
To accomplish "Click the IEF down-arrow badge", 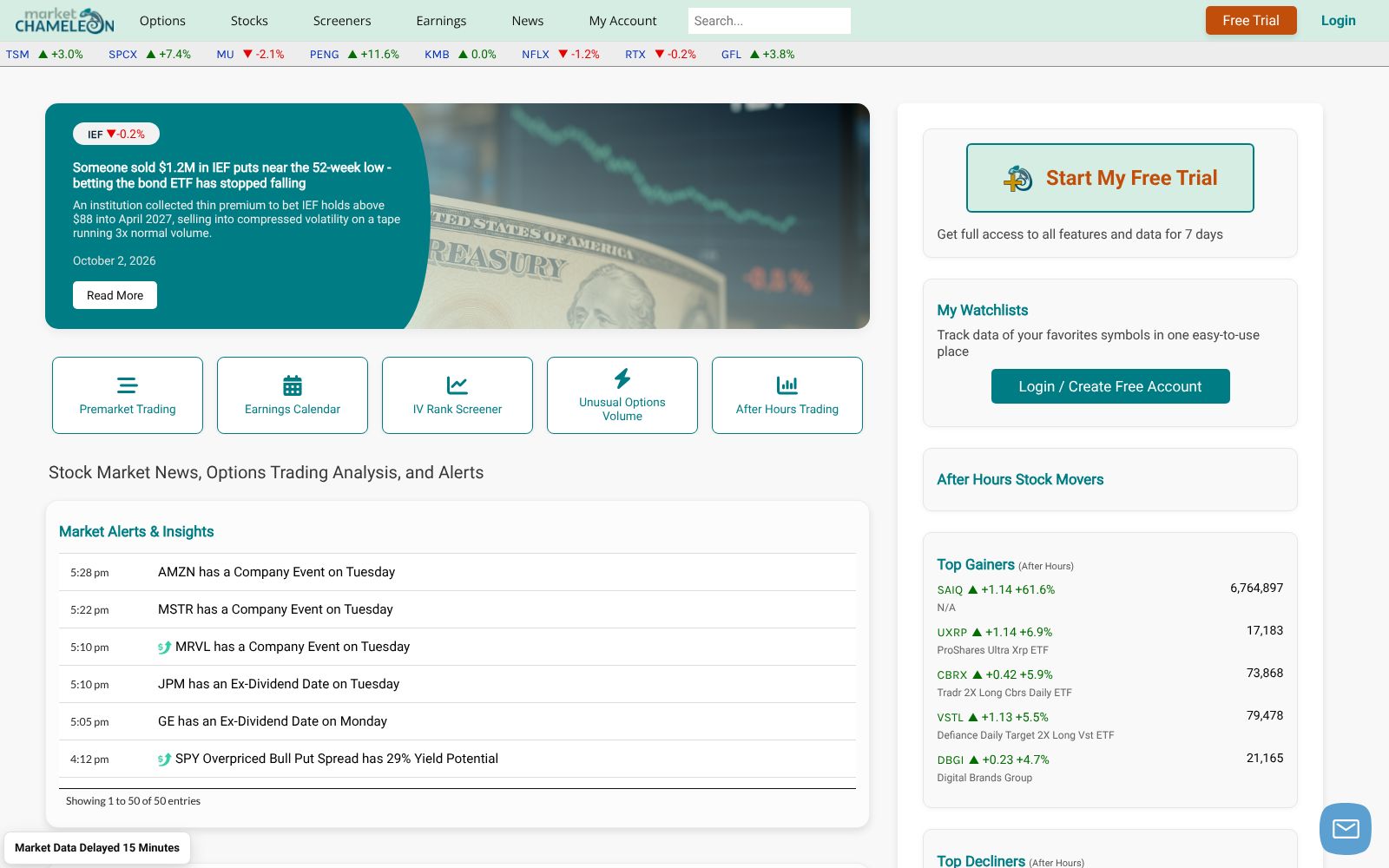I will point(116,135).
